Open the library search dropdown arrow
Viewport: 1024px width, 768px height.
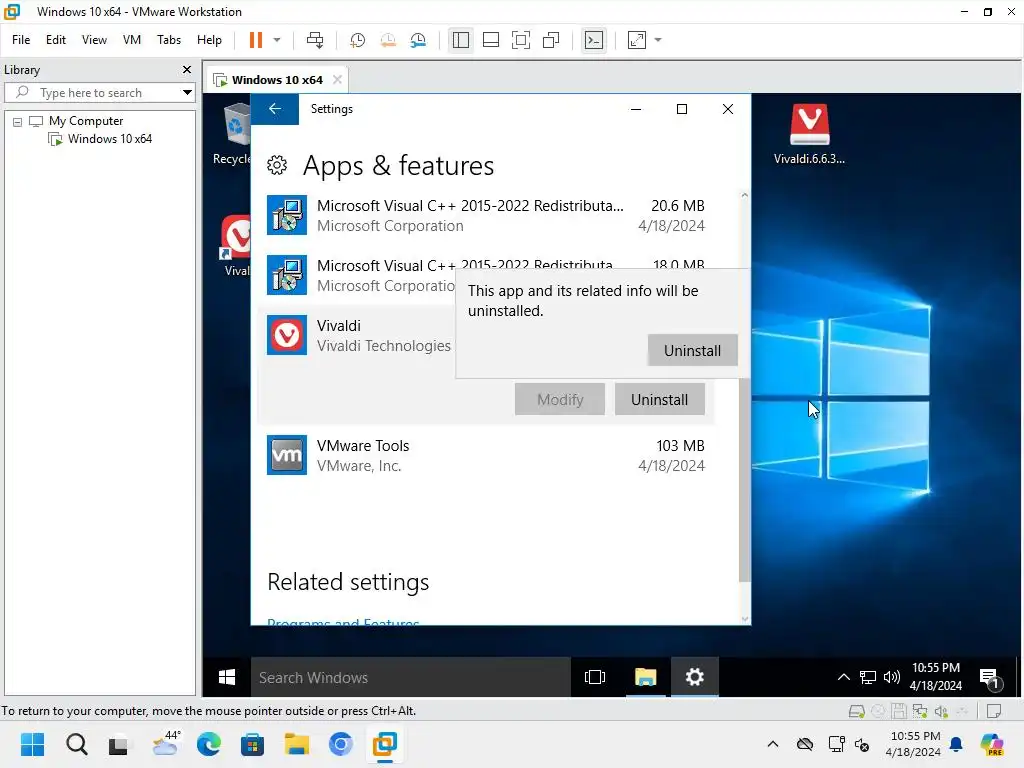coord(187,93)
